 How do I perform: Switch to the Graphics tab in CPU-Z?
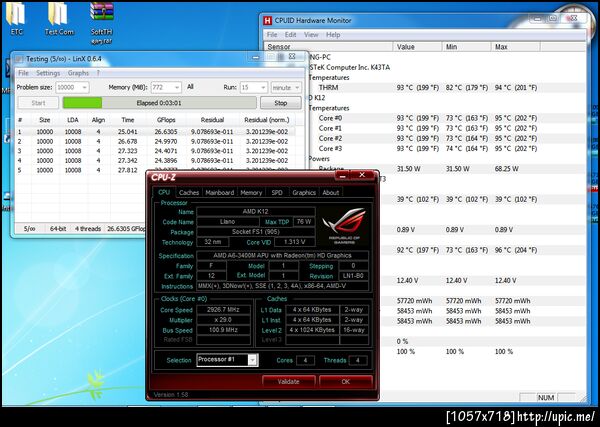(304, 192)
